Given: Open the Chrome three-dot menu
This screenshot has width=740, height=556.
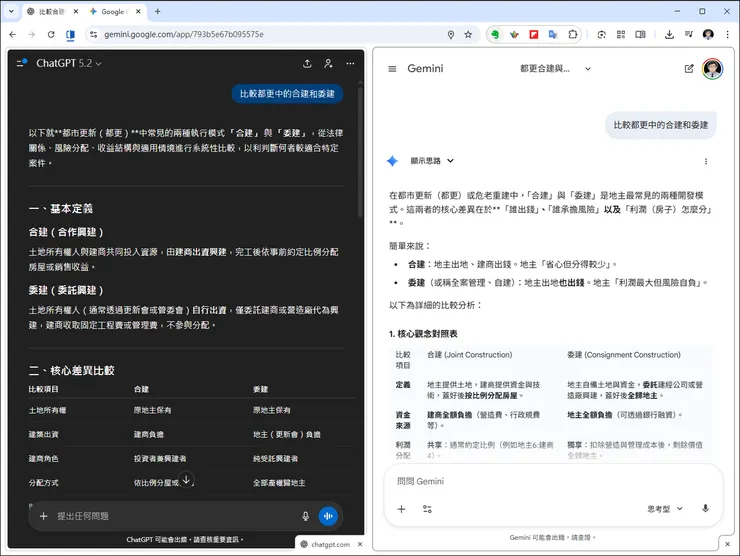Looking at the screenshot, I should (x=727, y=34).
